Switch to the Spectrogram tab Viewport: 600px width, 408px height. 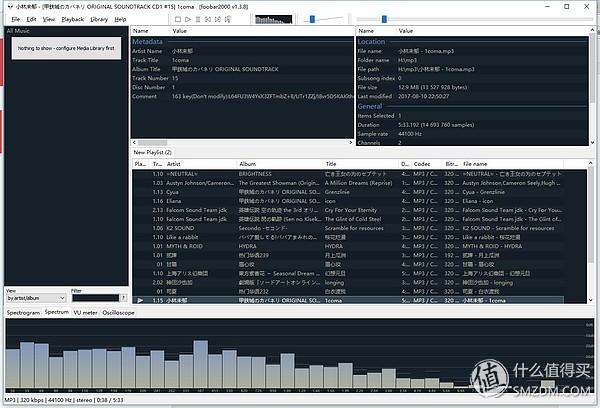pyautogui.click(x=23, y=313)
